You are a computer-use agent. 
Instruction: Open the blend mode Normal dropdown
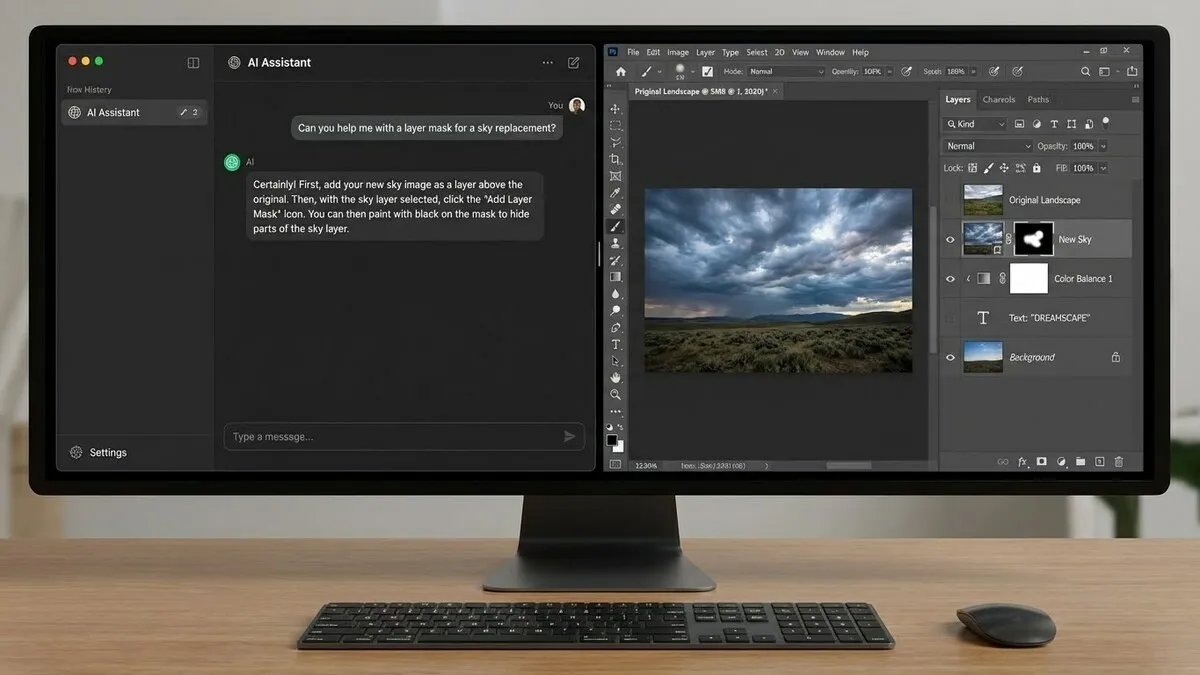pyautogui.click(x=985, y=145)
